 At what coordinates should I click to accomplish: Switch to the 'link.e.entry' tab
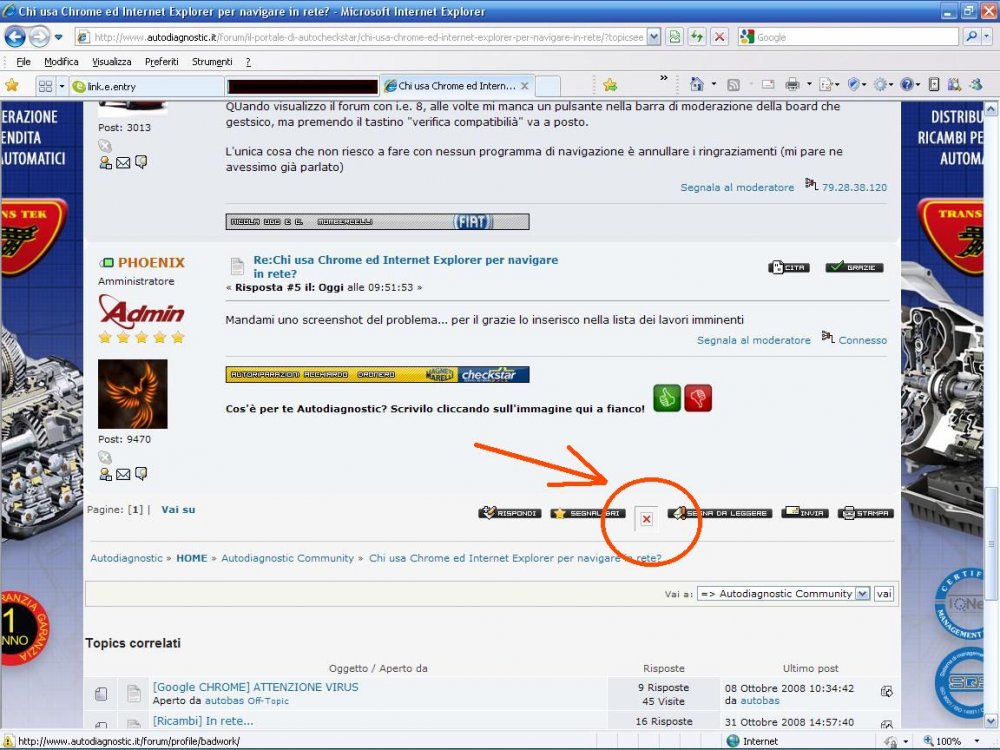(145, 86)
